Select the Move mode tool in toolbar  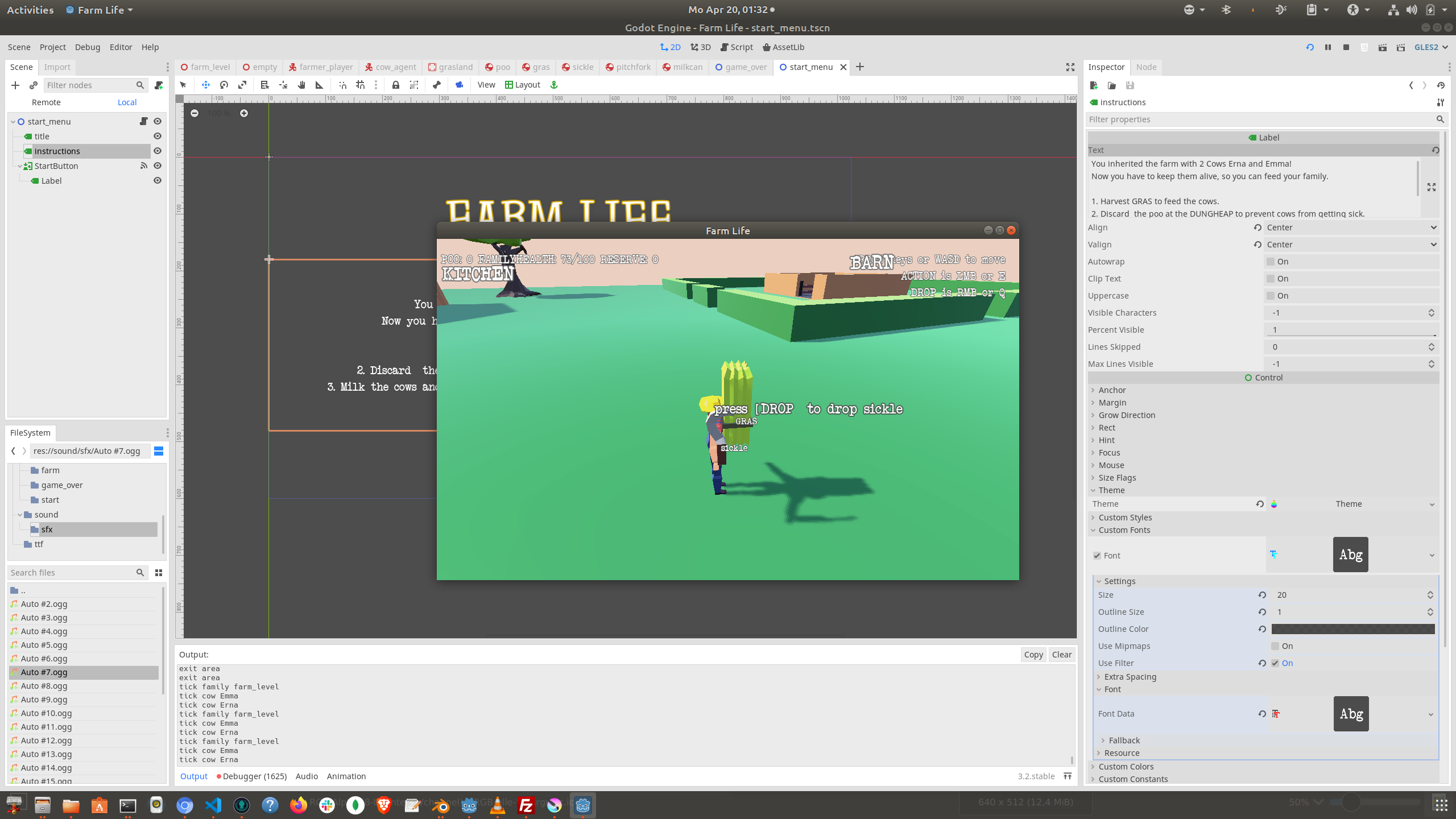click(206, 85)
